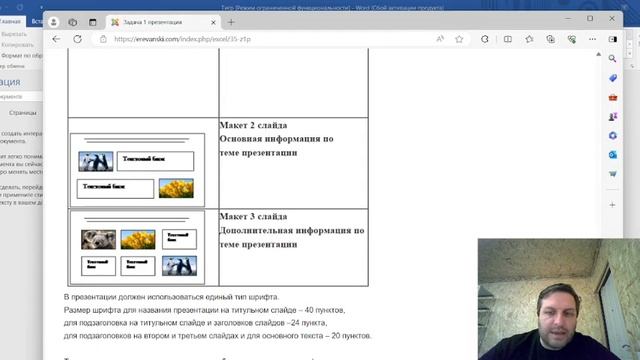View site info via the lock icon
This screenshot has width=640, height=360.
tap(103, 39)
